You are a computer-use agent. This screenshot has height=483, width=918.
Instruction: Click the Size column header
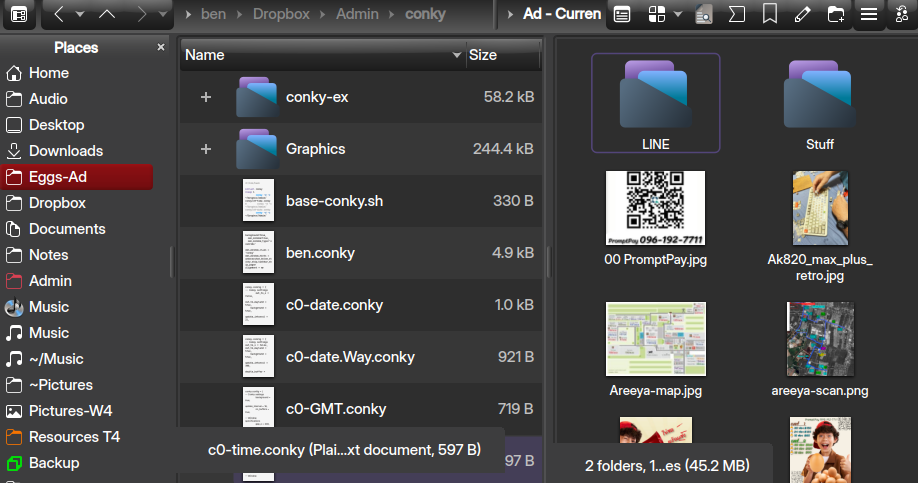tap(500, 55)
